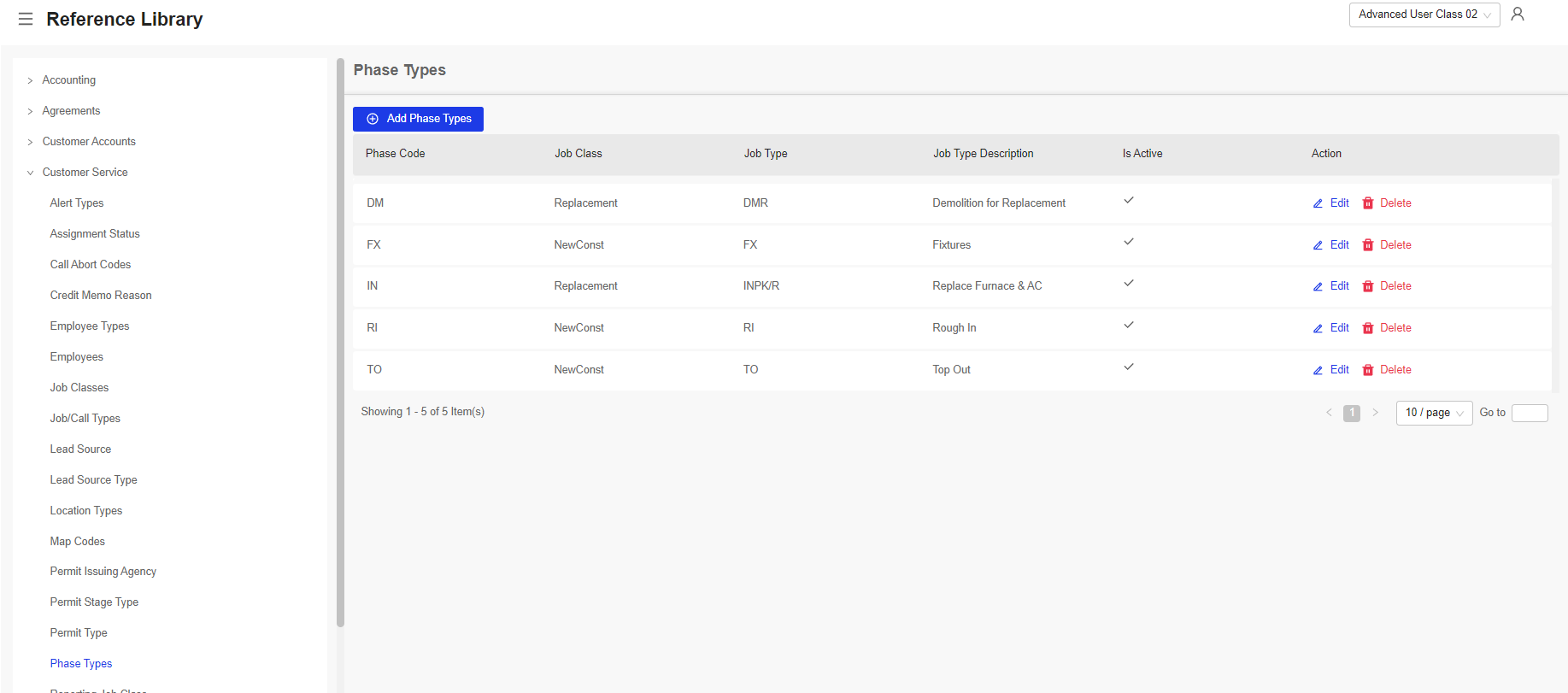Click the Phase Code column header
Viewport: 1568px width, 693px height.
[x=396, y=154]
